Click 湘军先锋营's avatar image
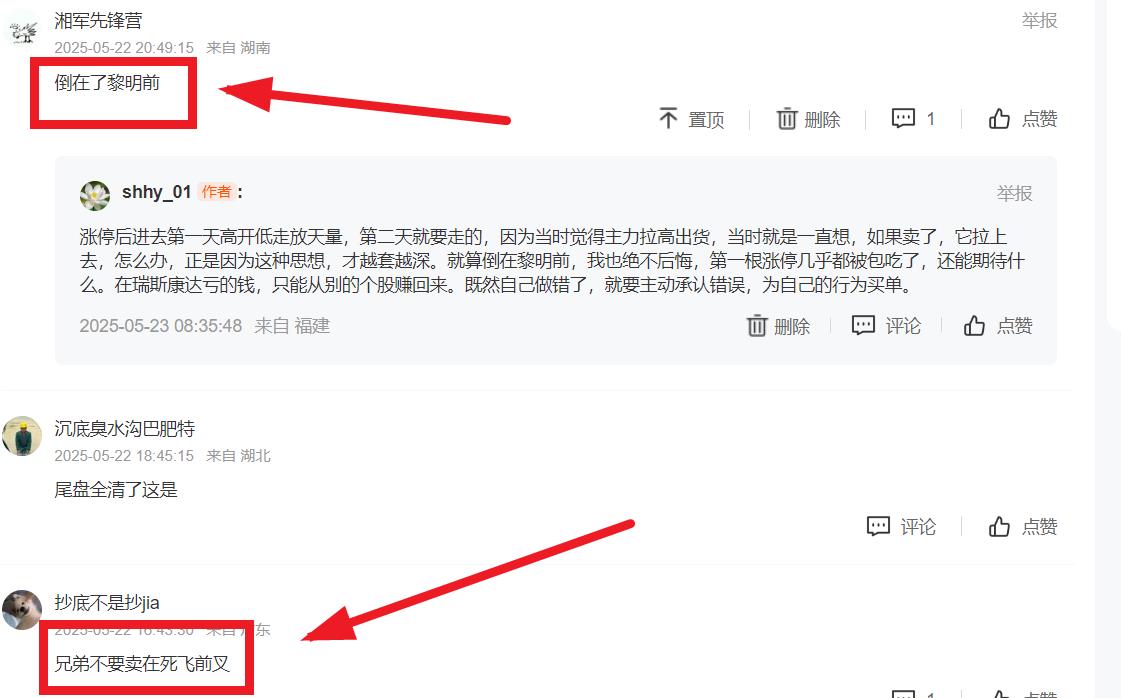 [23, 30]
